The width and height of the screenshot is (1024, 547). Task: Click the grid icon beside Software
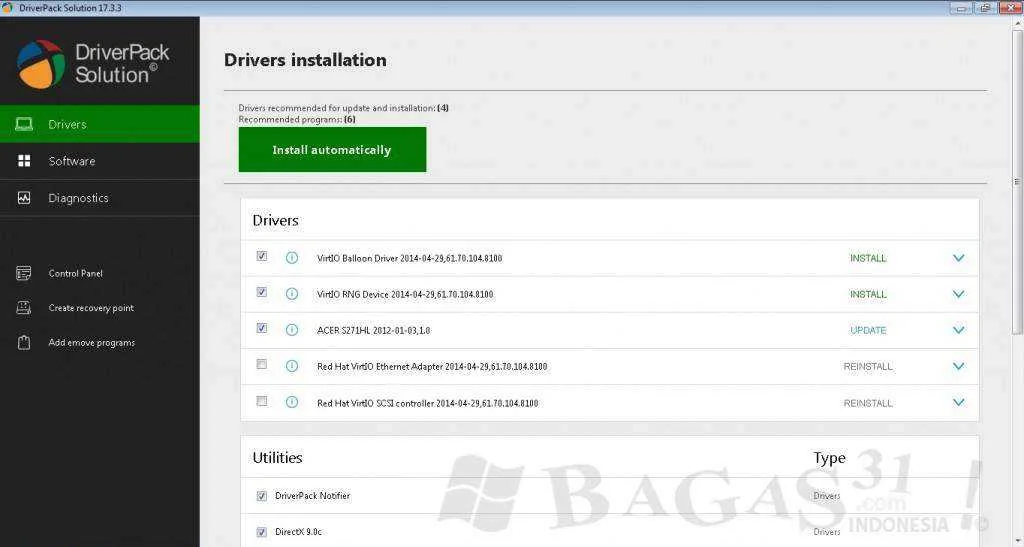coord(24,161)
